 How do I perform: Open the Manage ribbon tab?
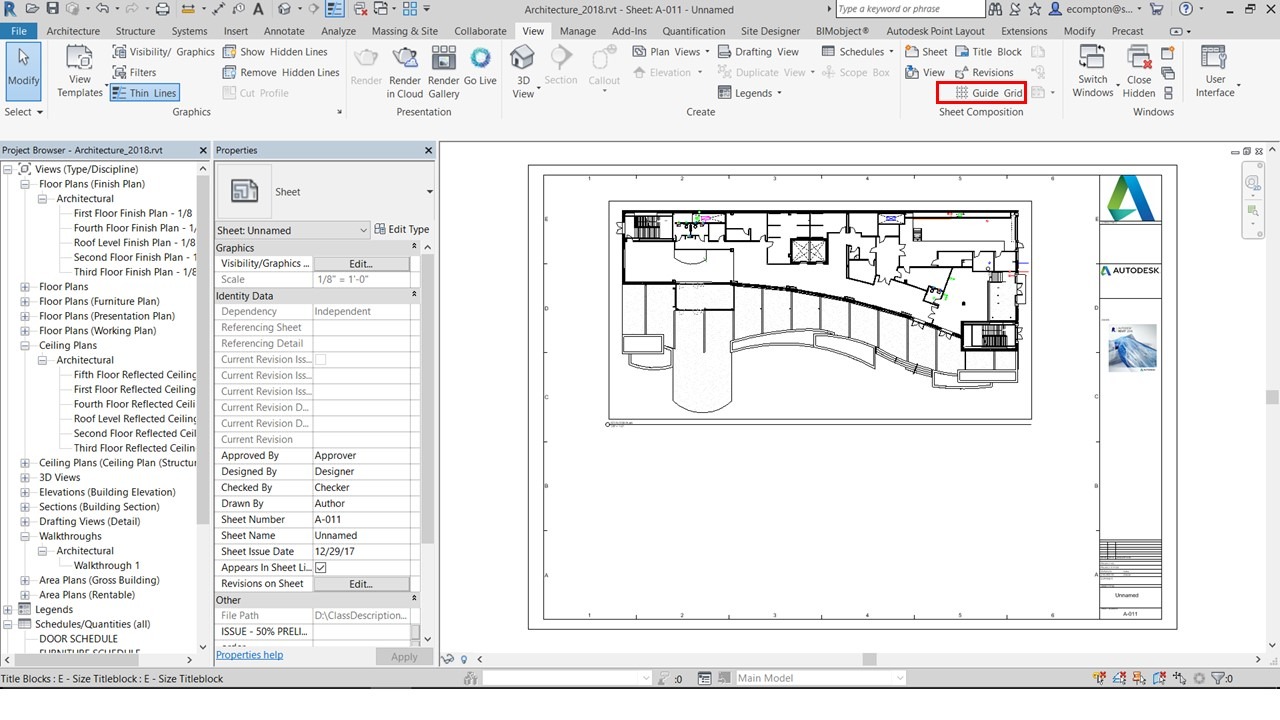click(577, 31)
